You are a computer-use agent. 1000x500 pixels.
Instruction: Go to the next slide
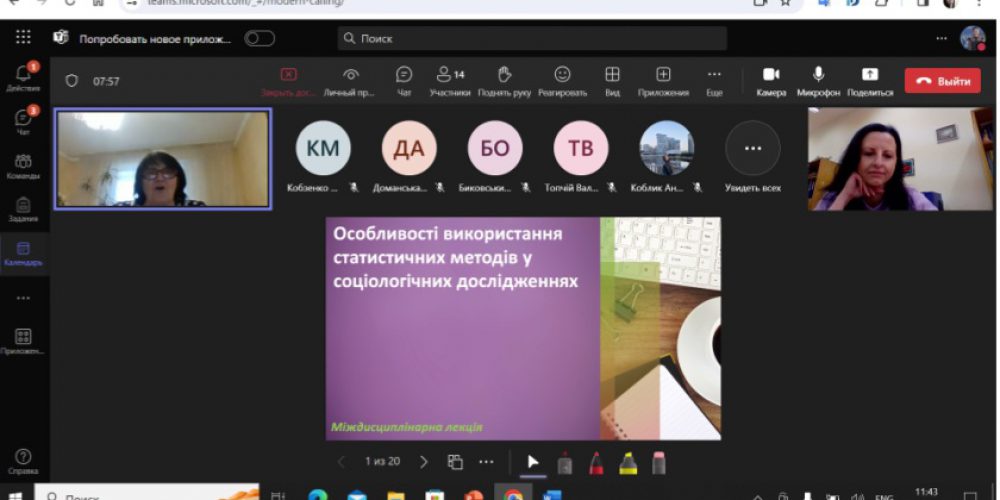(423, 462)
